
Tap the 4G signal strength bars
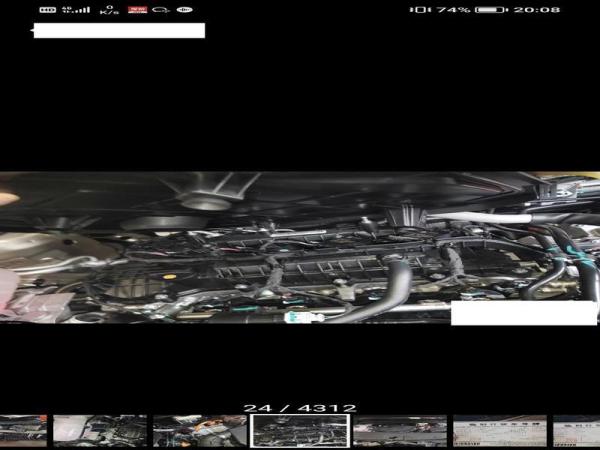click(x=75, y=10)
